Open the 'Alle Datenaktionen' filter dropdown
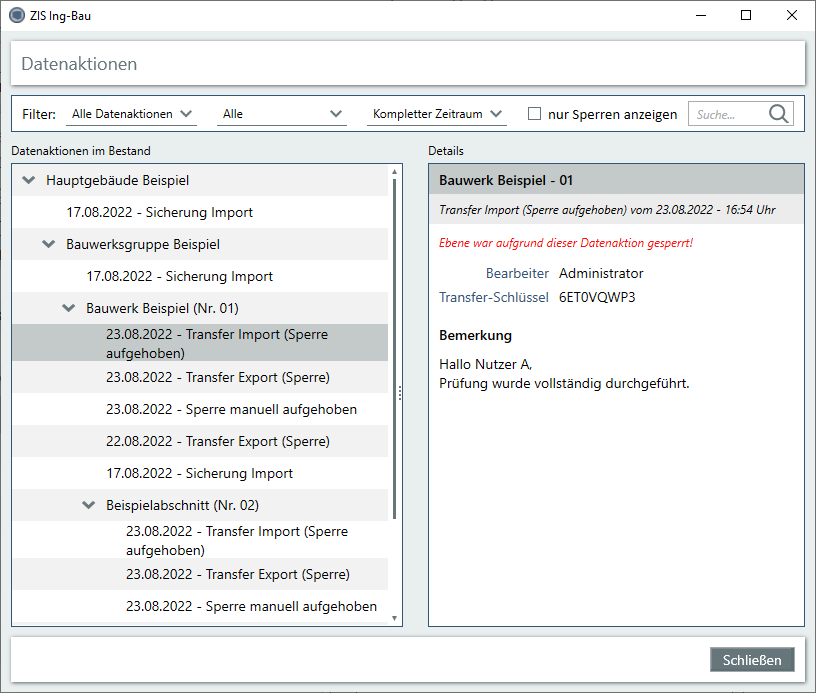 tap(132, 114)
